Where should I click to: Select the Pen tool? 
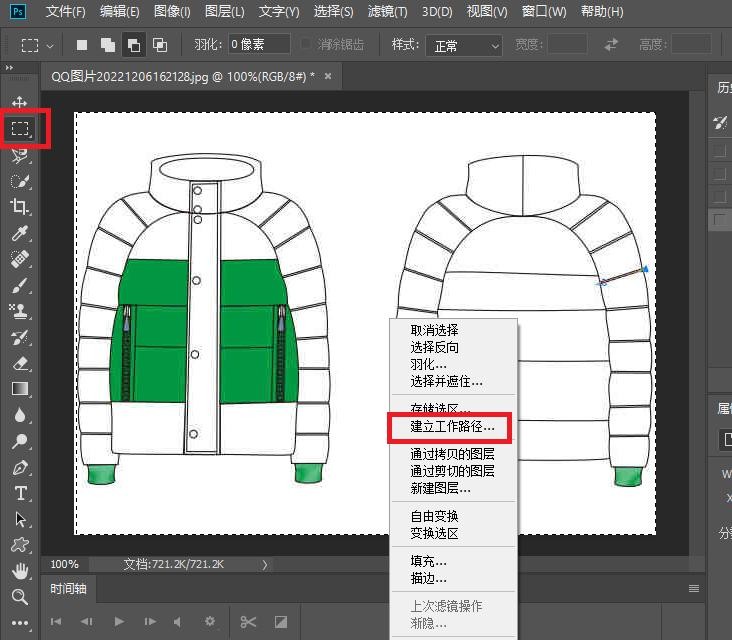click(x=20, y=467)
